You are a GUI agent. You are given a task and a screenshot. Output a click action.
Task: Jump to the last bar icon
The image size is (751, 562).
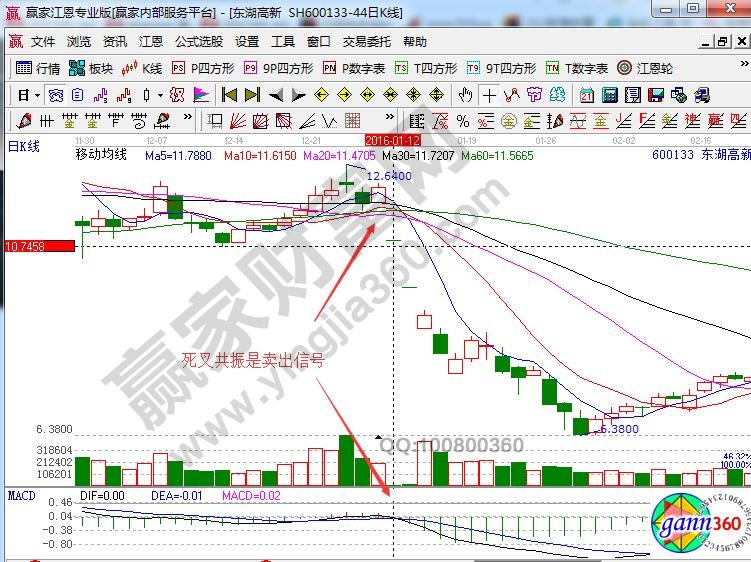point(252,95)
